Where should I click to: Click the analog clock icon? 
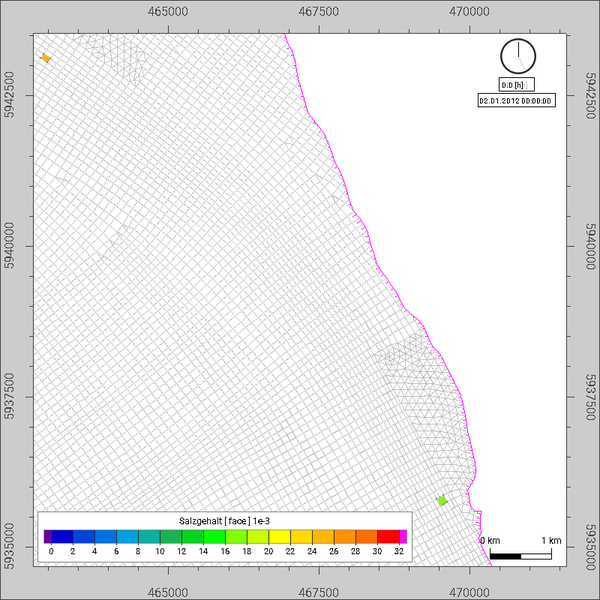pos(518,56)
